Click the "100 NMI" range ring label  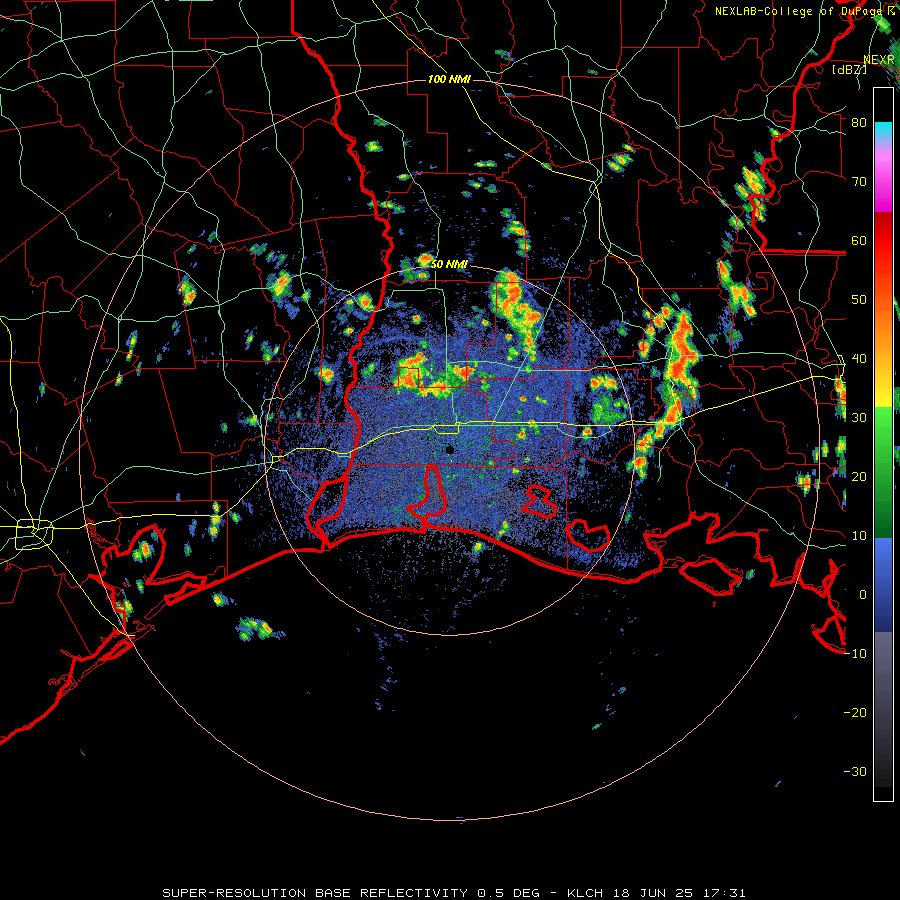[449, 79]
